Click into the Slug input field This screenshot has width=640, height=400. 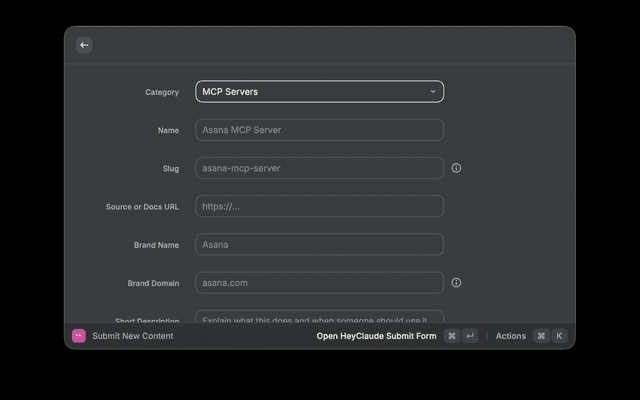pyautogui.click(x=320, y=168)
